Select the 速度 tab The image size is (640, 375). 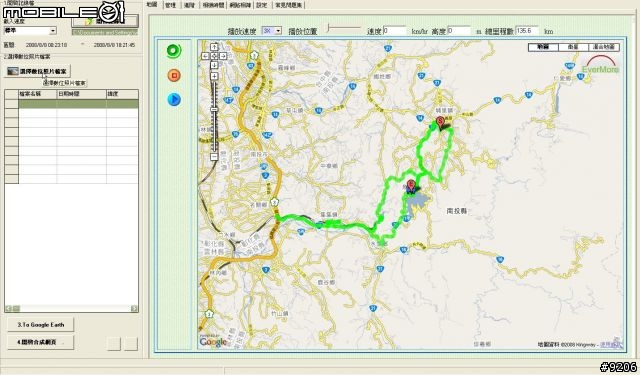point(189,5)
